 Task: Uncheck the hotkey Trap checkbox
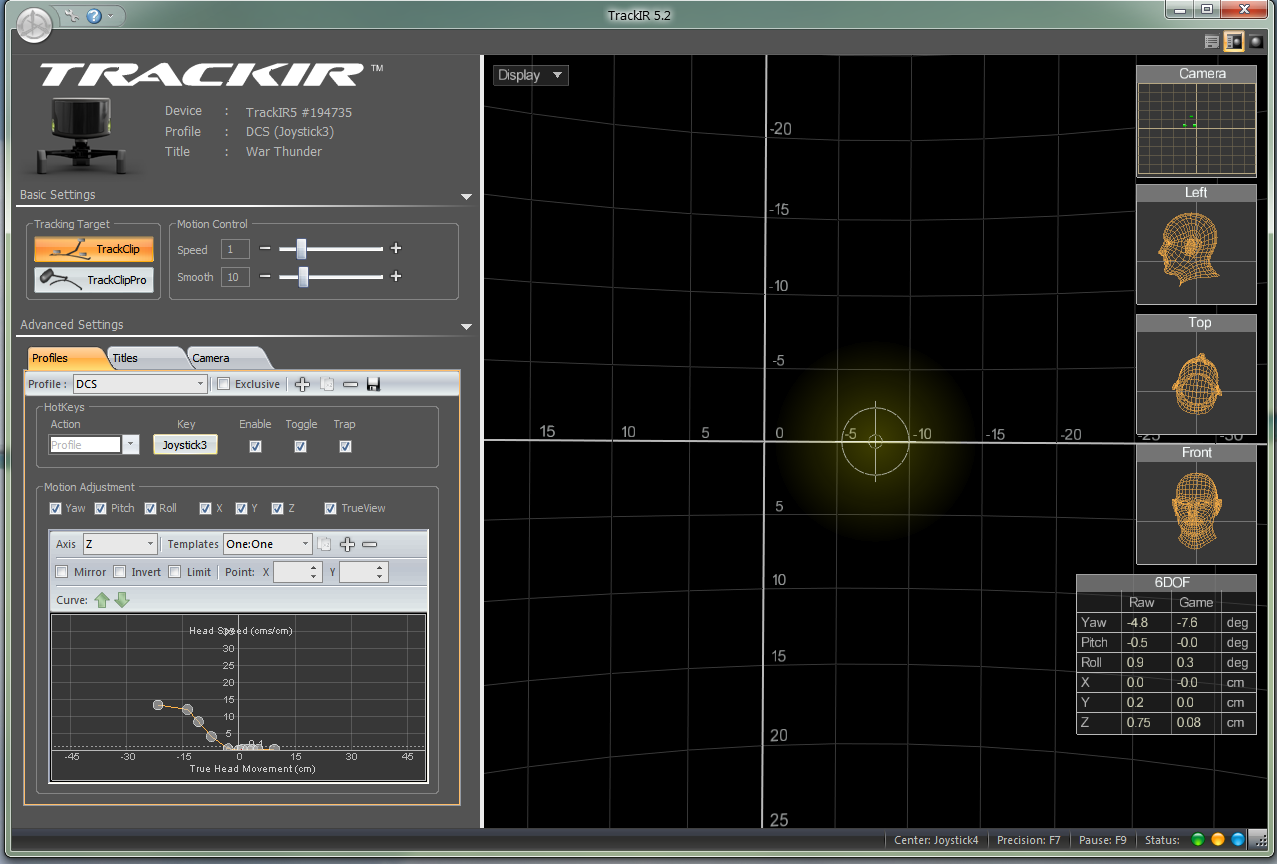coord(345,446)
